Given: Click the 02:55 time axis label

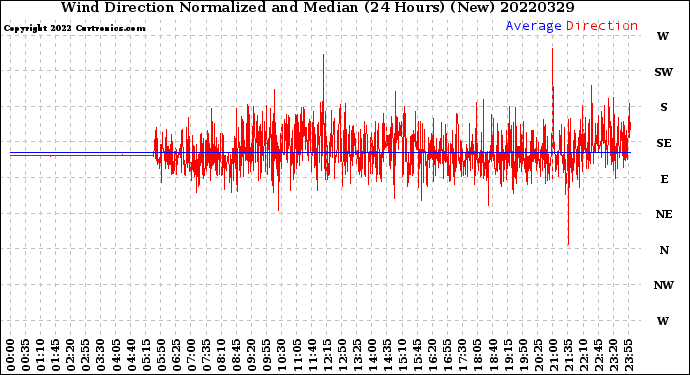Looking at the screenshot, I should tap(86, 356).
